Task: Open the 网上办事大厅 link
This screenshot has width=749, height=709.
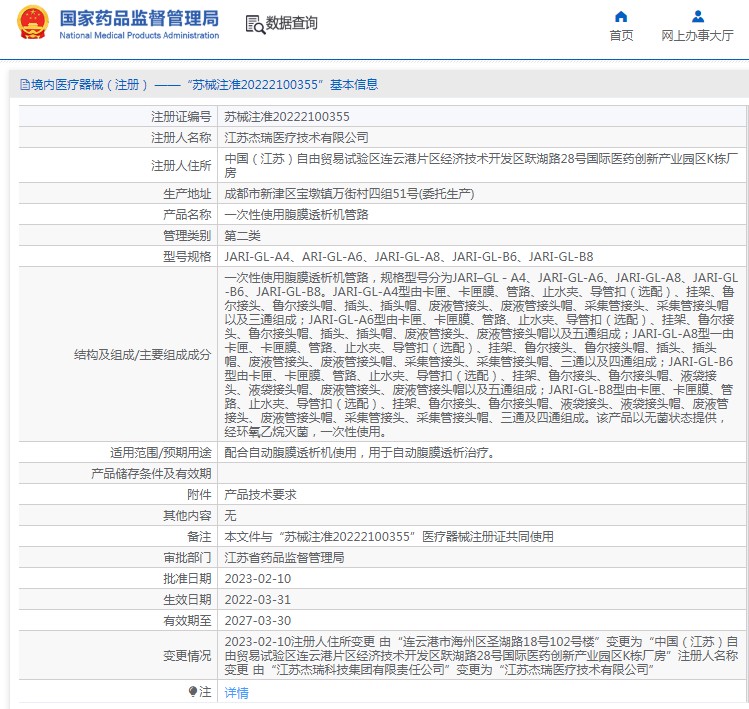Action: pos(697,35)
